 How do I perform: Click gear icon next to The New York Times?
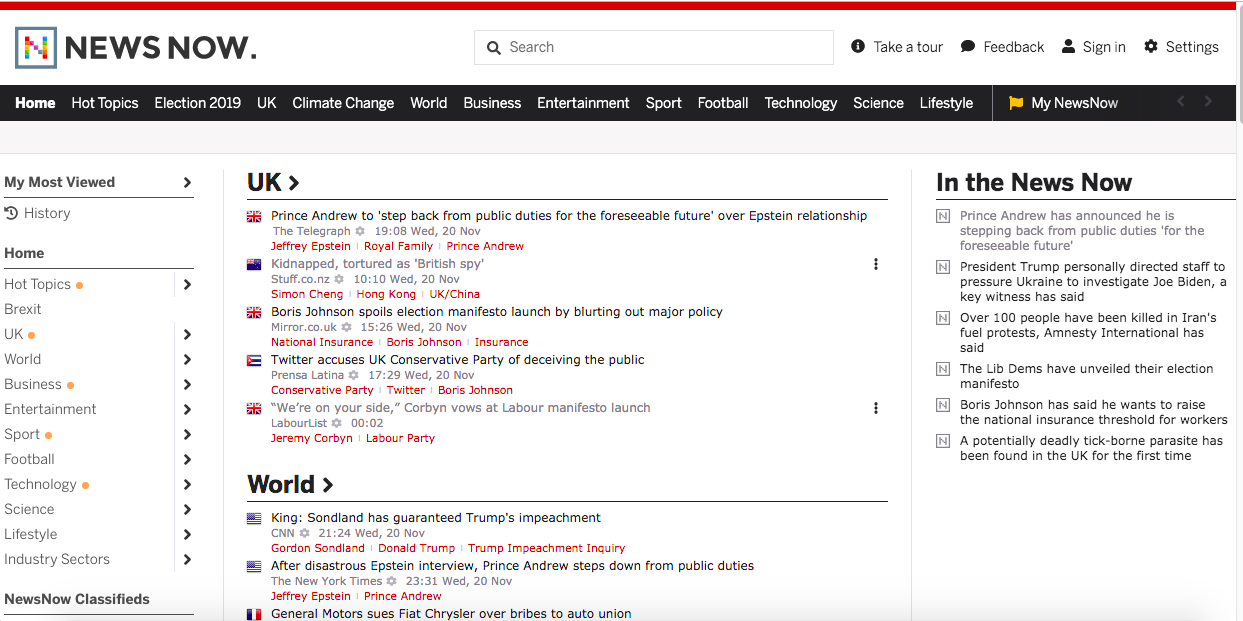point(392,581)
